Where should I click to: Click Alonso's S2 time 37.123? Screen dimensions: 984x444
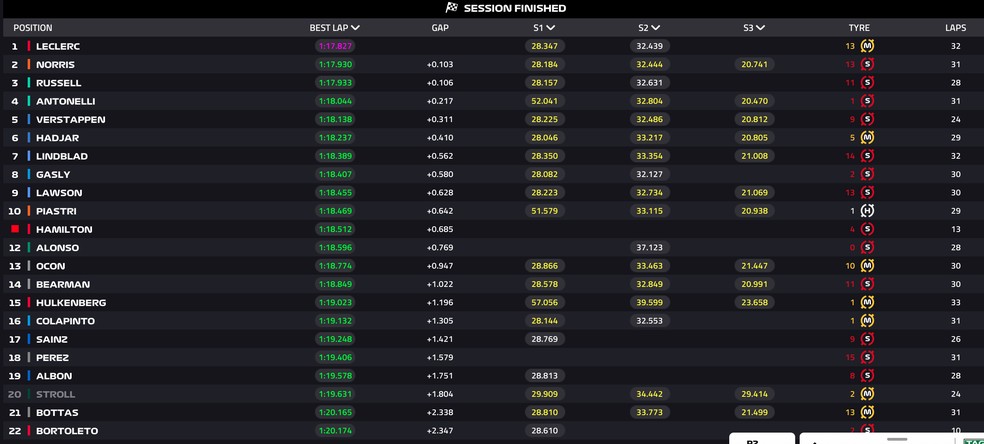[650, 248]
